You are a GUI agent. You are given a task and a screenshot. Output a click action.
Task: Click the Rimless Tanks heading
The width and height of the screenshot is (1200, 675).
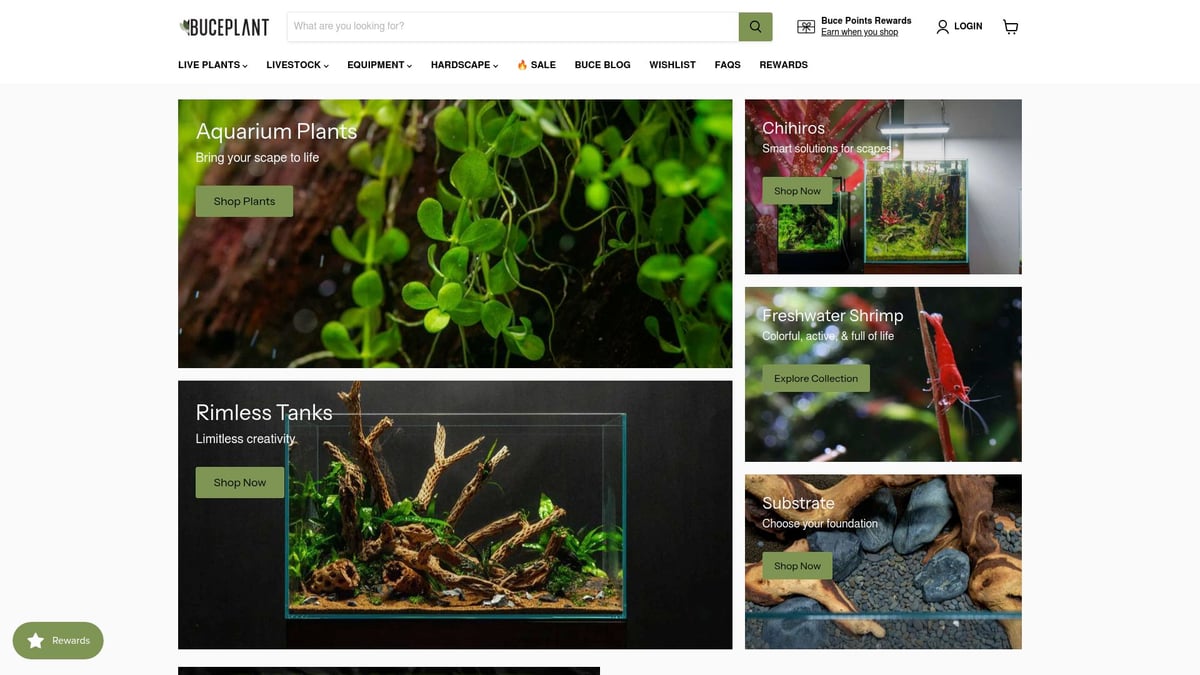[x=264, y=412]
